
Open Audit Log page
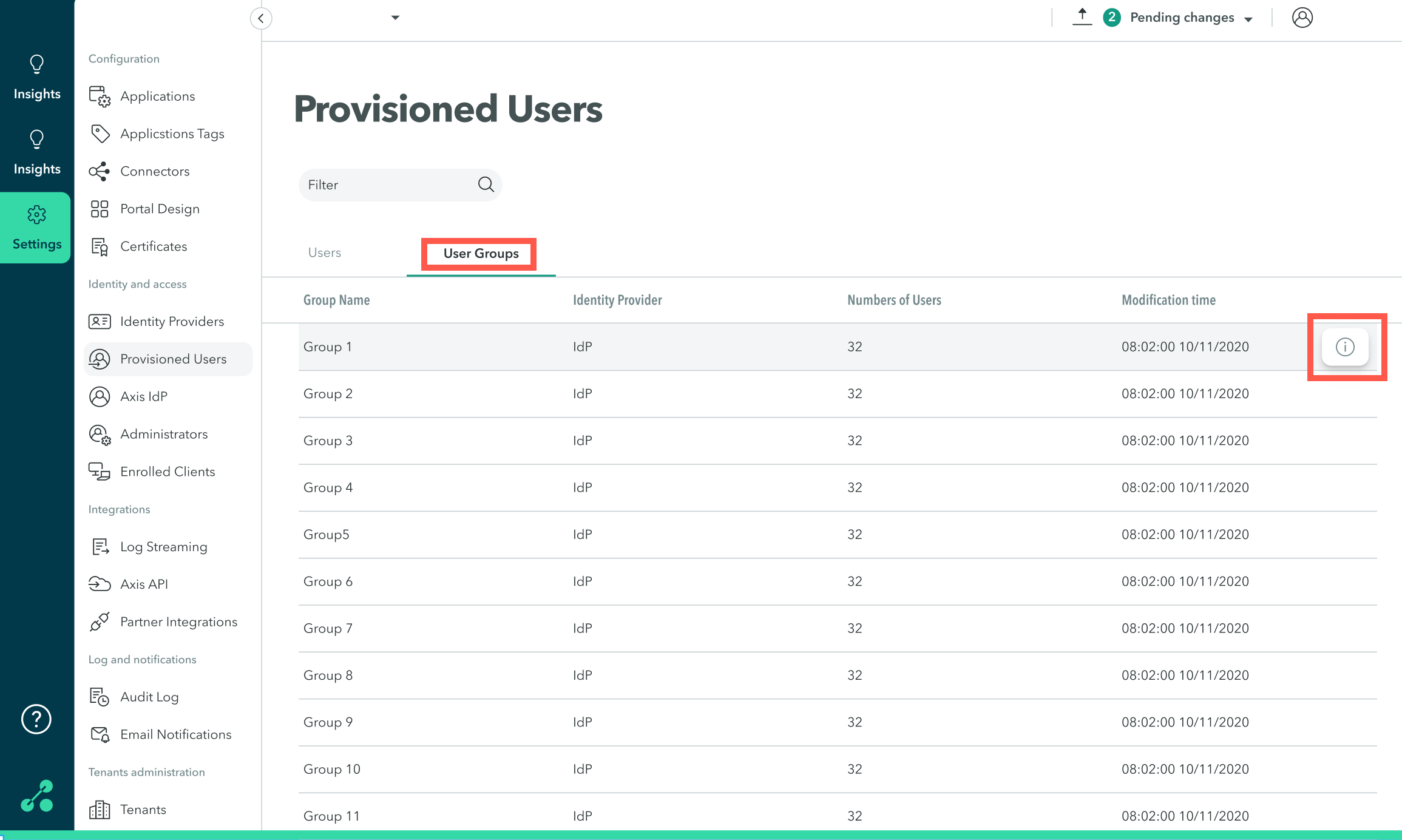pyautogui.click(x=149, y=697)
